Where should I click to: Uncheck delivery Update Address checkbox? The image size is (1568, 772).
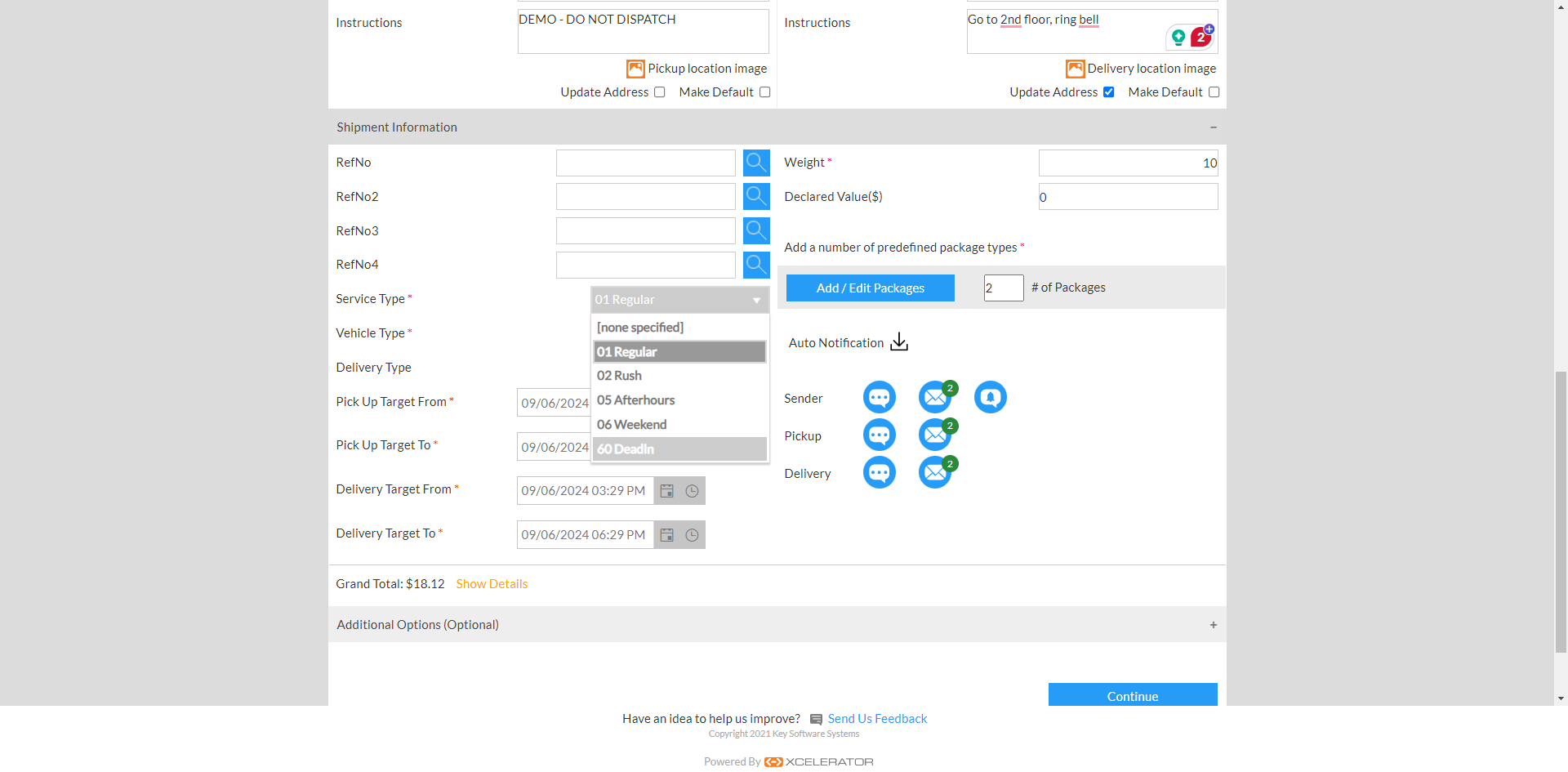1109,92
